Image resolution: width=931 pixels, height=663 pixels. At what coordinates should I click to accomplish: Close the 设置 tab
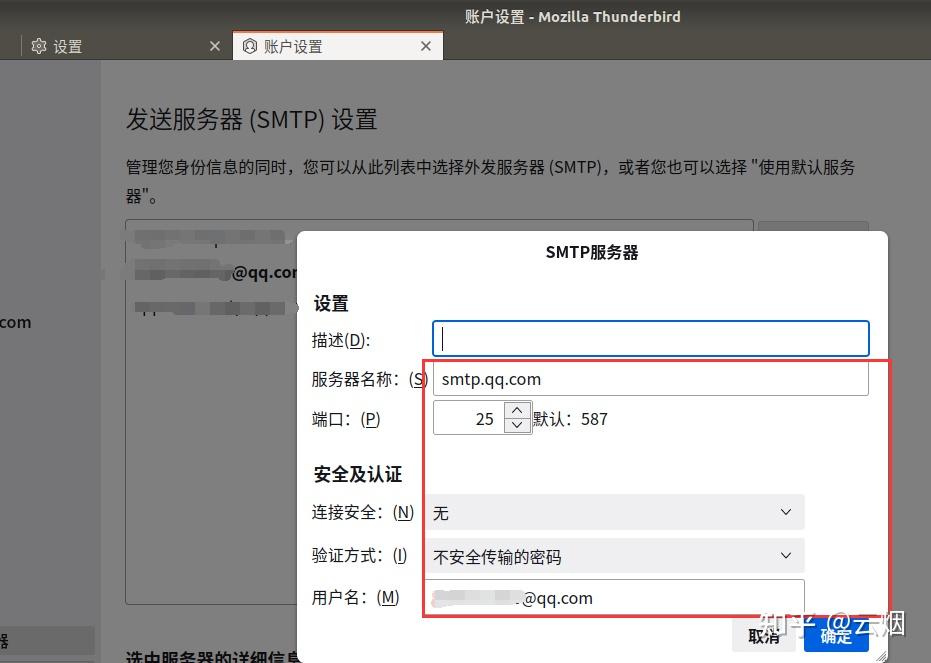(x=215, y=45)
